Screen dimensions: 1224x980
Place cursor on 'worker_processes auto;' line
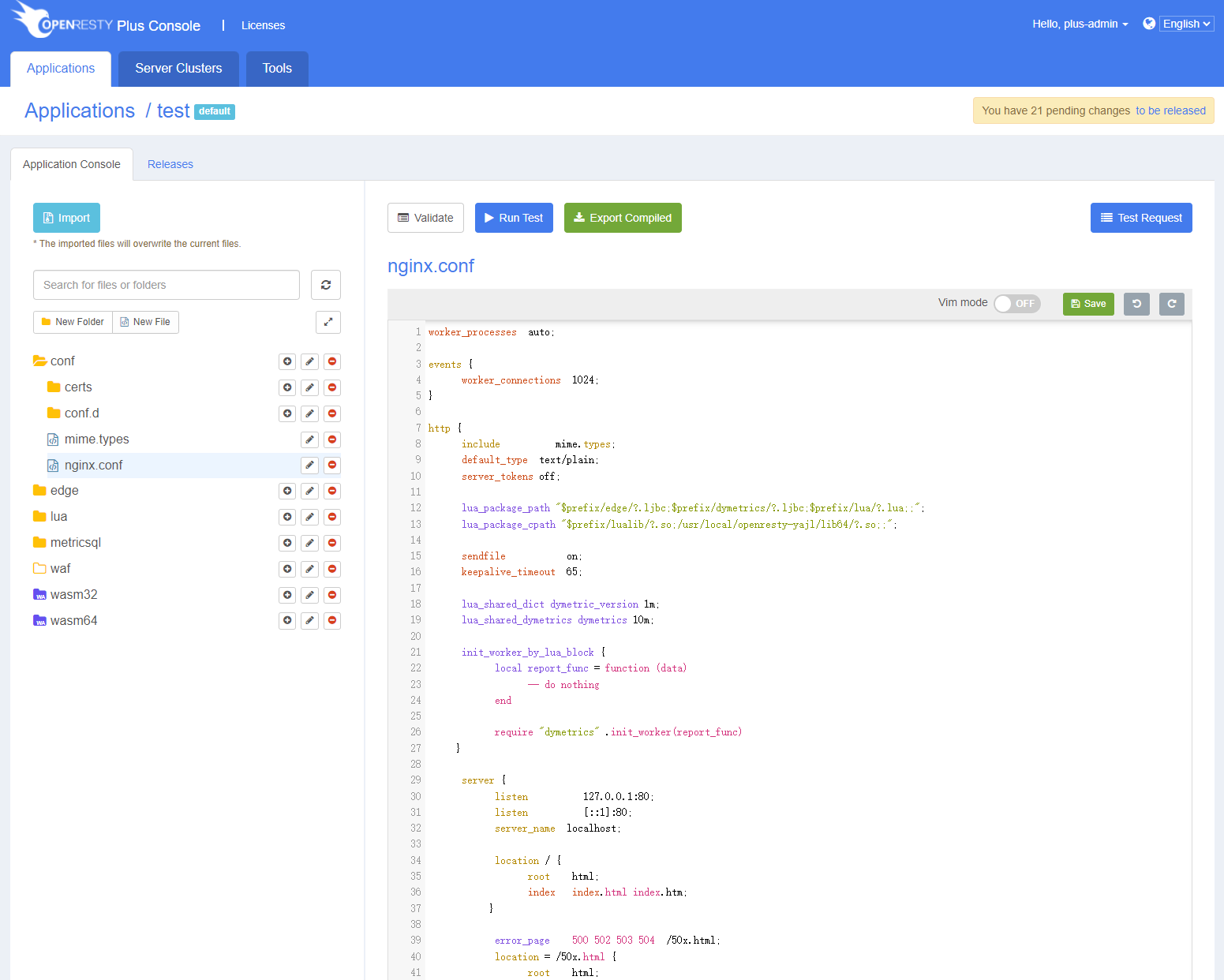pos(491,332)
